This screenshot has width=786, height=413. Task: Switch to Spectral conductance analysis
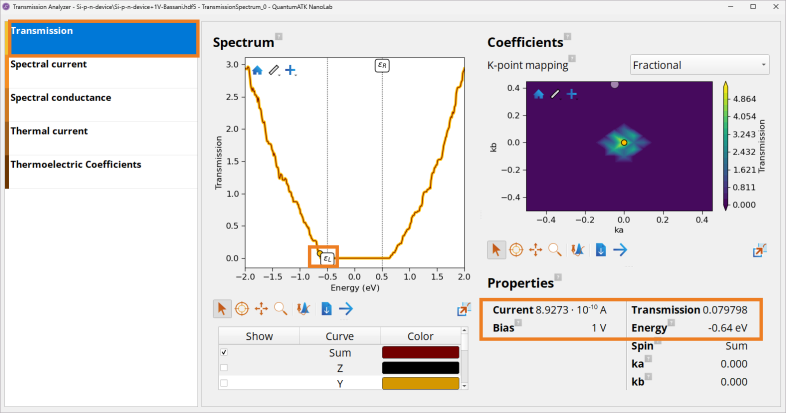[103, 105]
